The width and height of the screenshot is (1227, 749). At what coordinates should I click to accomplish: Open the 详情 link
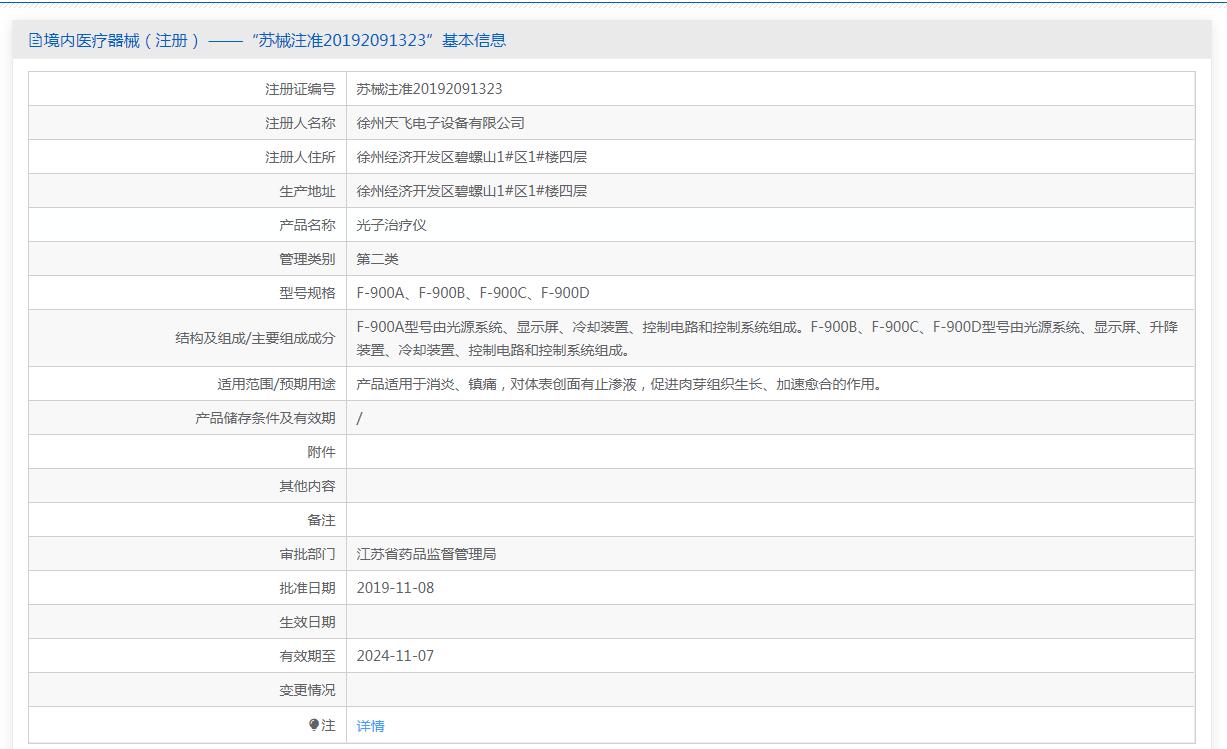(x=370, y=726)
